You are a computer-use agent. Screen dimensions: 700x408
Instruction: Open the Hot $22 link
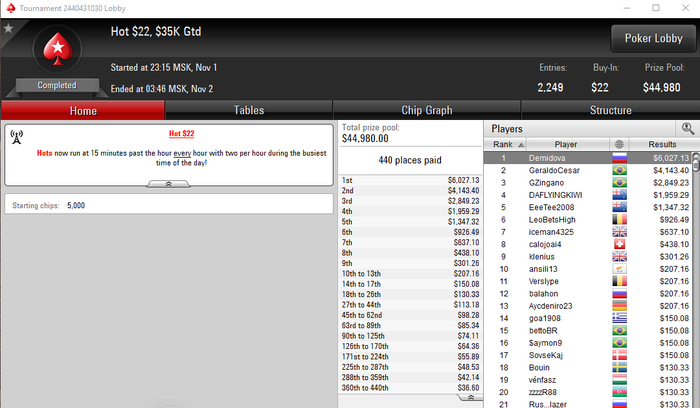(x=181, y=133)
